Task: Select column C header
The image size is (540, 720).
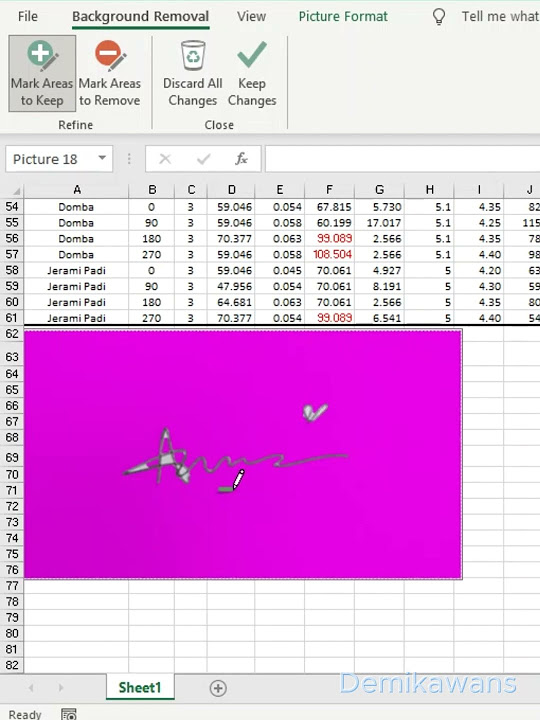Action: pyautogui.click(x=191, y=190)
